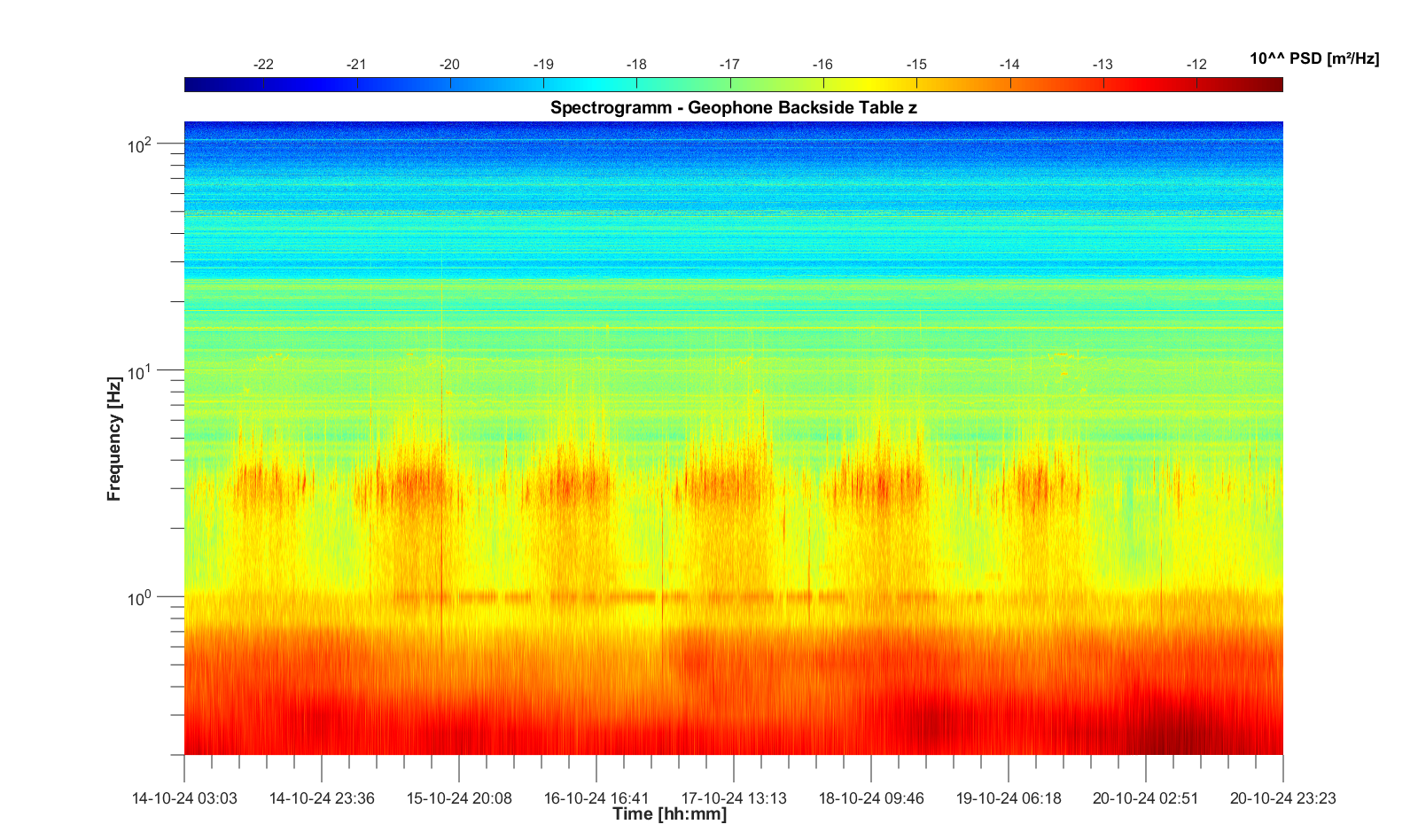This screenshot has height=840, width=1418.
Task: Click the -15 colorbar tick label
Action: pyautogui.click(x=916, y=64)
